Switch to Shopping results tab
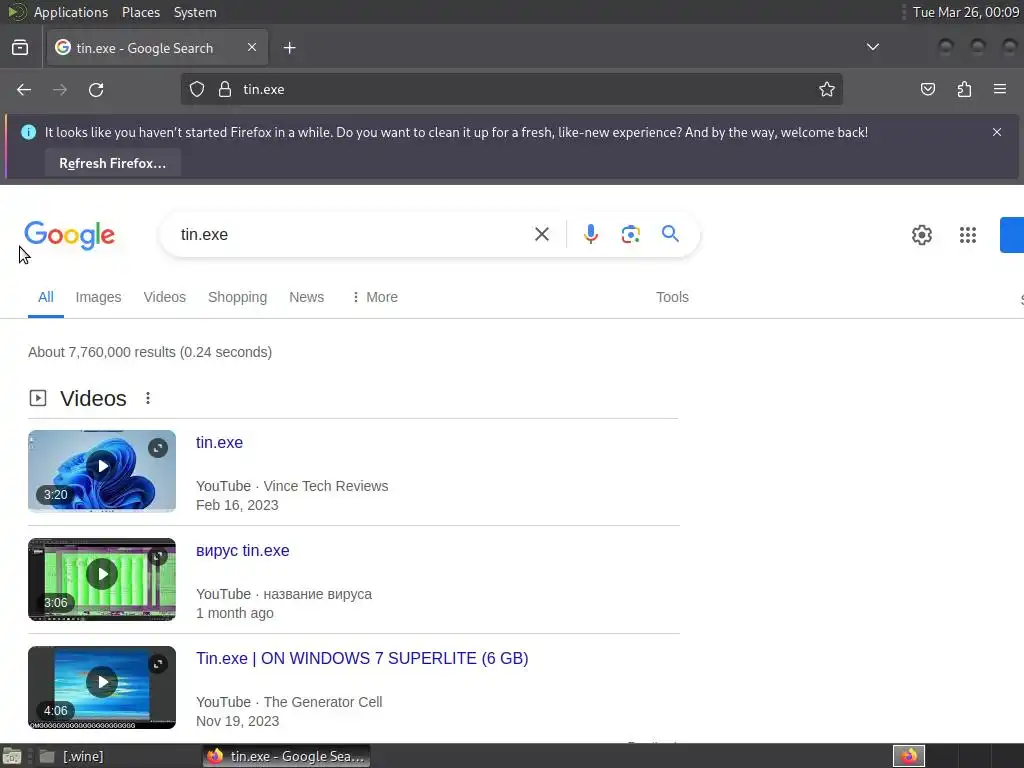The height and width of the screenshot is (768, 1024). tap(238, 297)
